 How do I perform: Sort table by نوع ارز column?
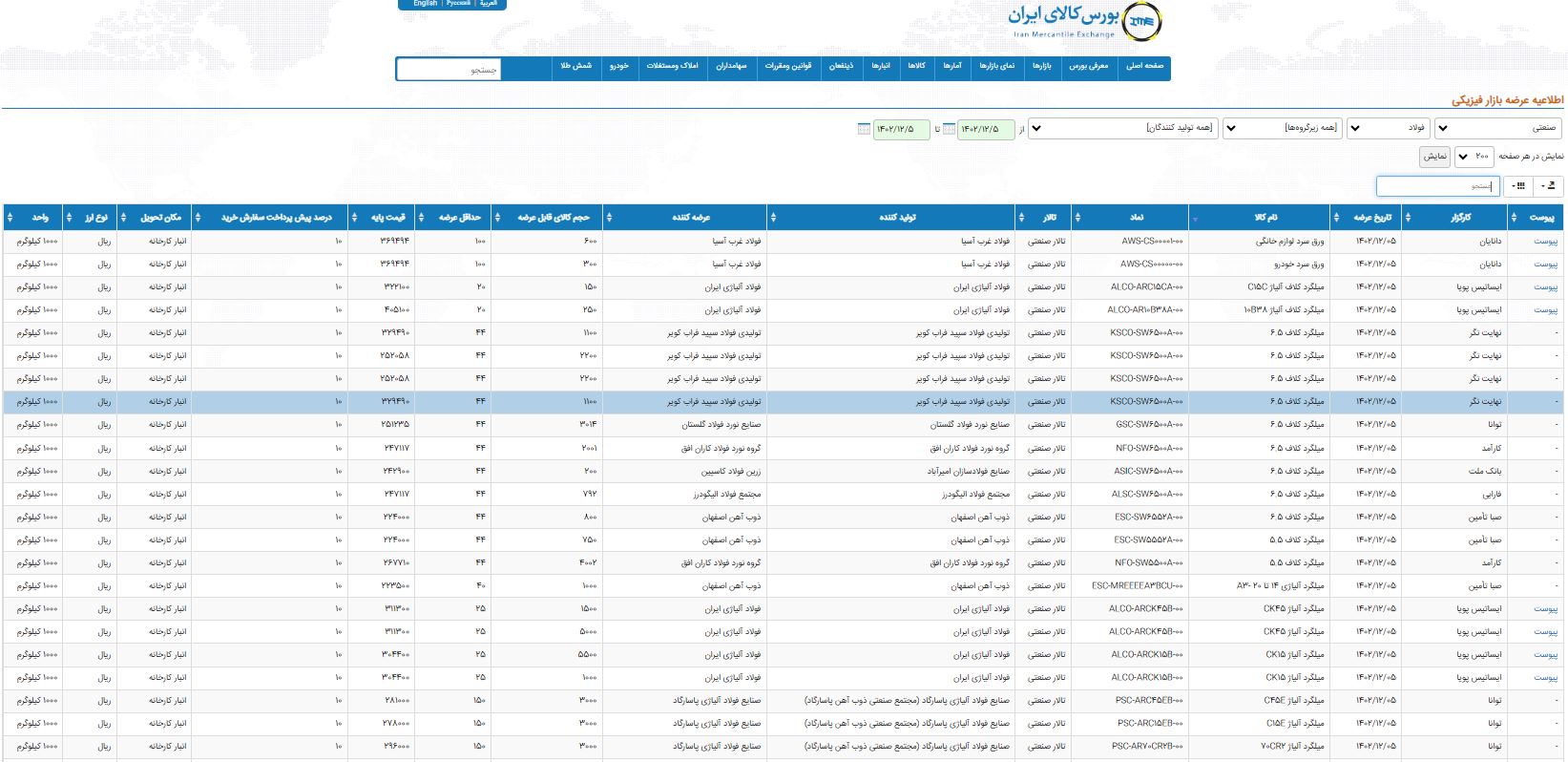tap(89, 218)
